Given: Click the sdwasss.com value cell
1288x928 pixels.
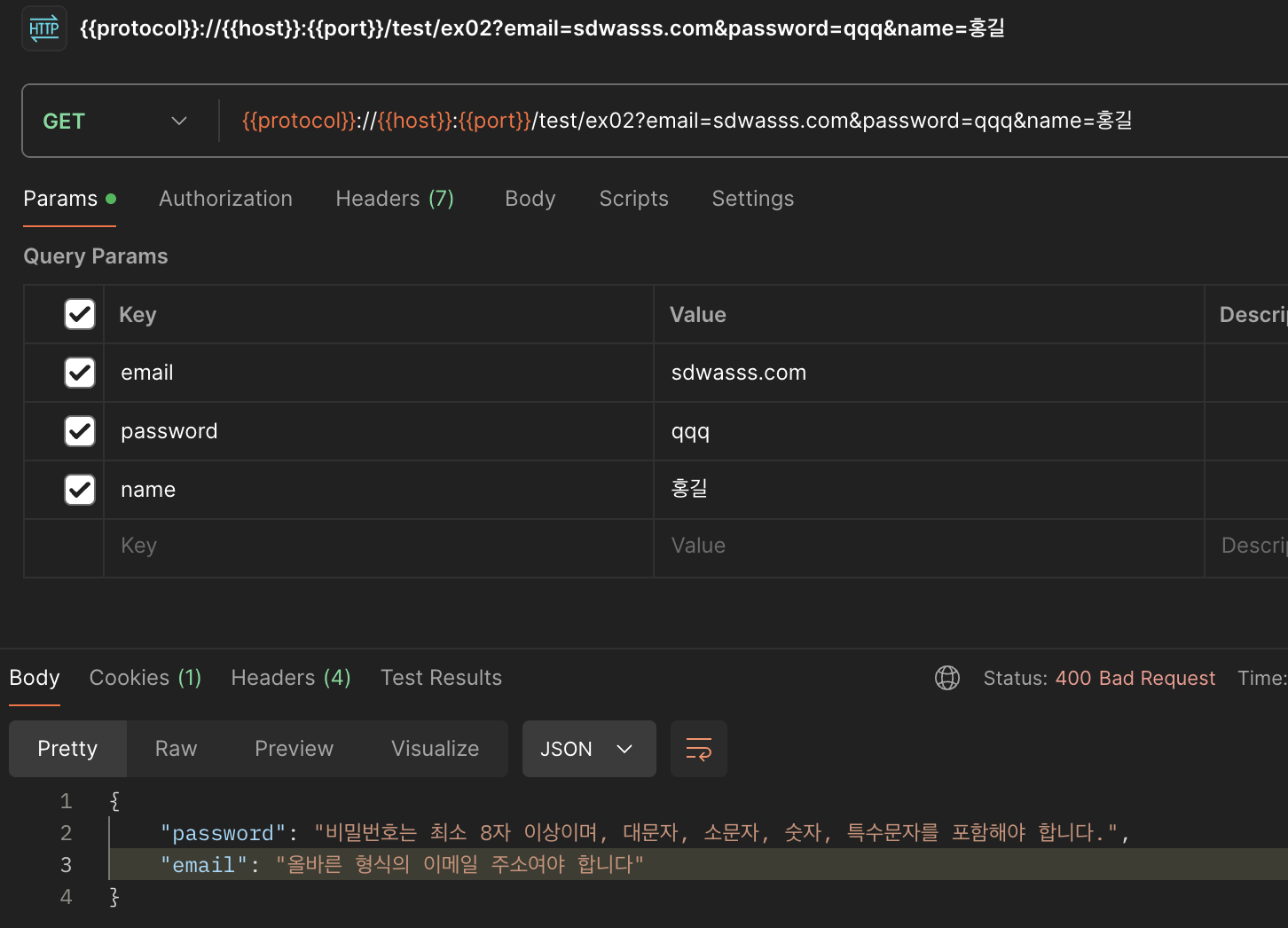Looking at the screenshot, I should (929, 373).
